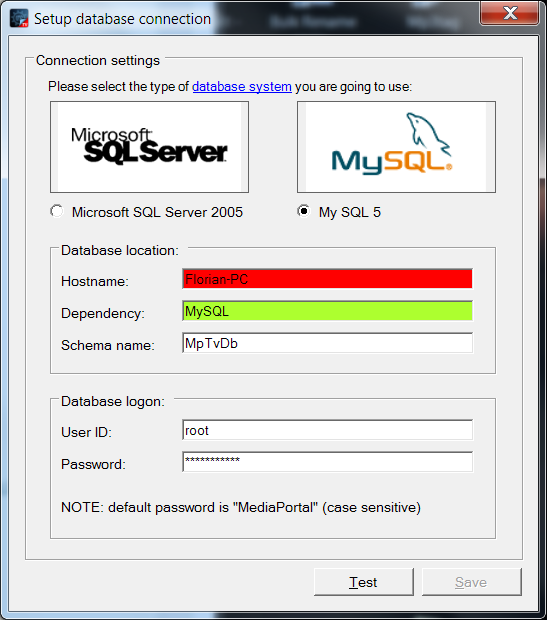Click the Password: label
The image size is (547, 620).
point(93,464)
